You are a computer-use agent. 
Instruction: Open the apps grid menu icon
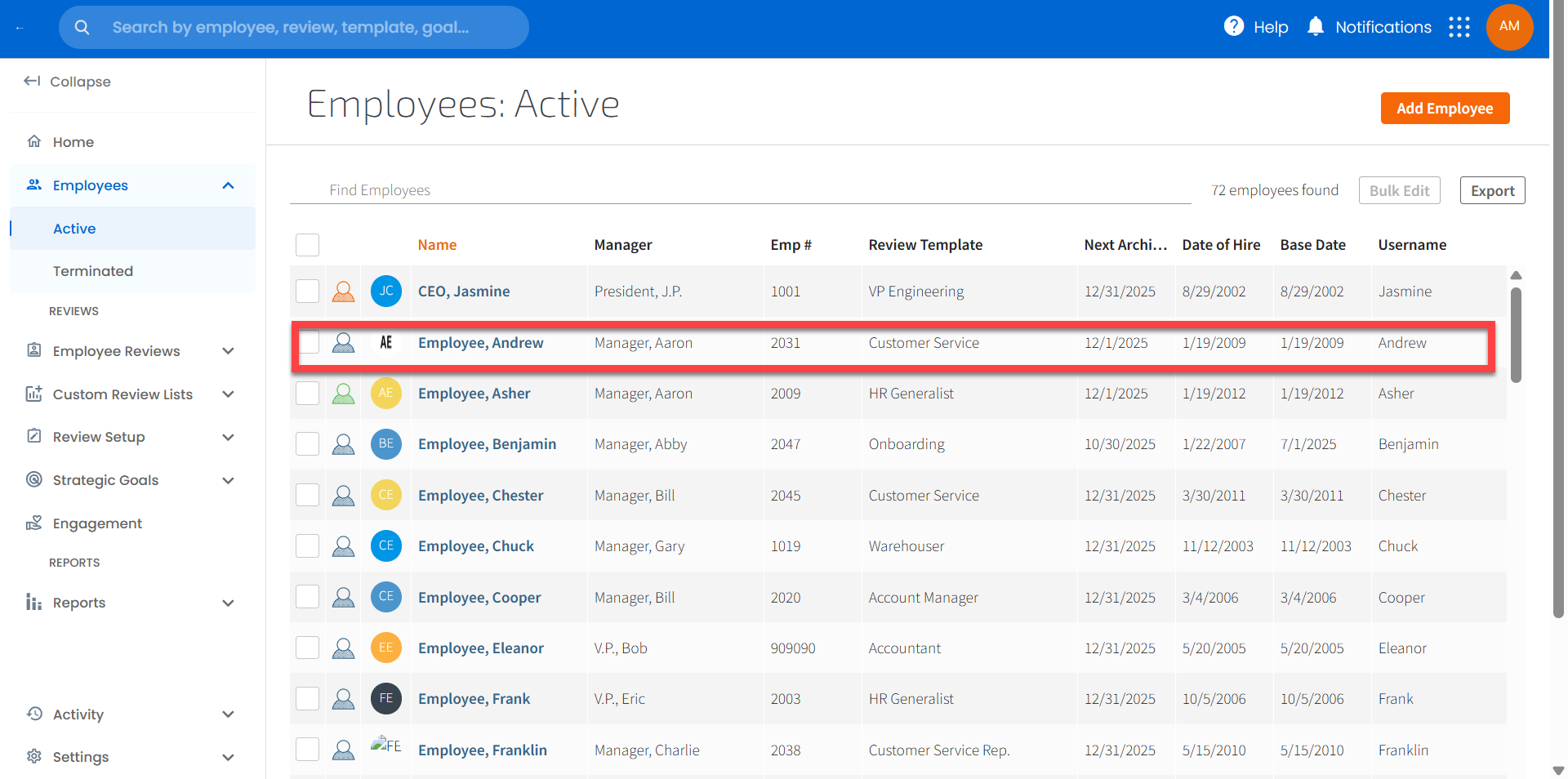tap(1459, 27)
